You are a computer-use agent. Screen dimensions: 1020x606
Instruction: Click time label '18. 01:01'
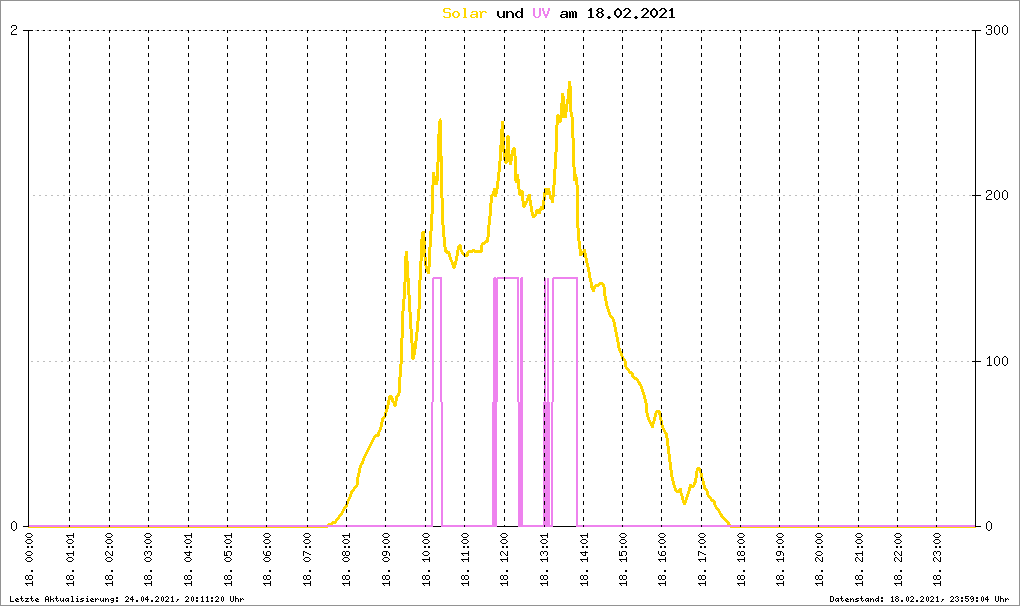[70, 559]
